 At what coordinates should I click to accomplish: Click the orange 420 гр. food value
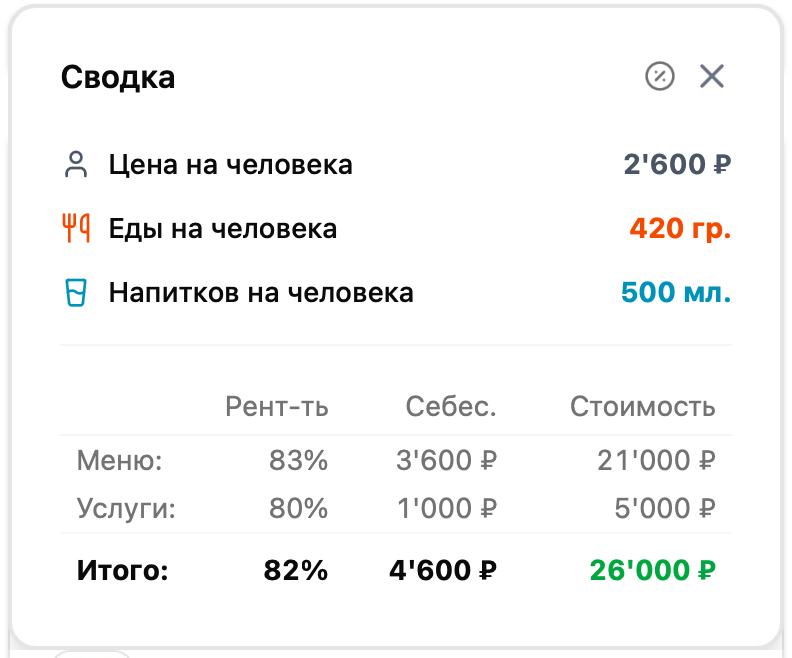[680, 229]
